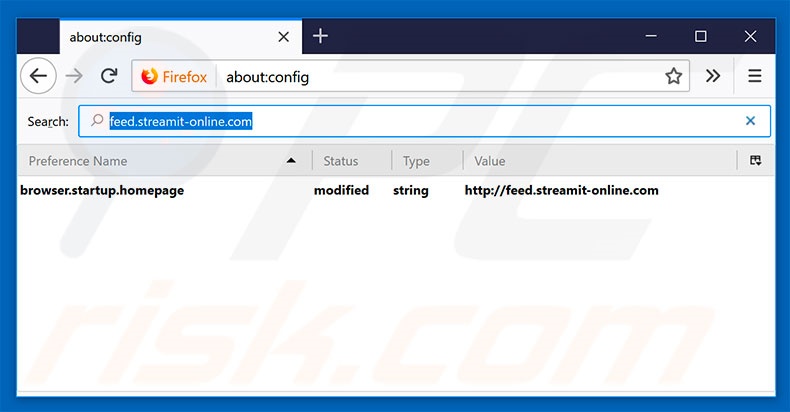Click the http://feed.streamit-online.com value cell
The height and width of the screenshot is (412, 790).
point(561,190)
